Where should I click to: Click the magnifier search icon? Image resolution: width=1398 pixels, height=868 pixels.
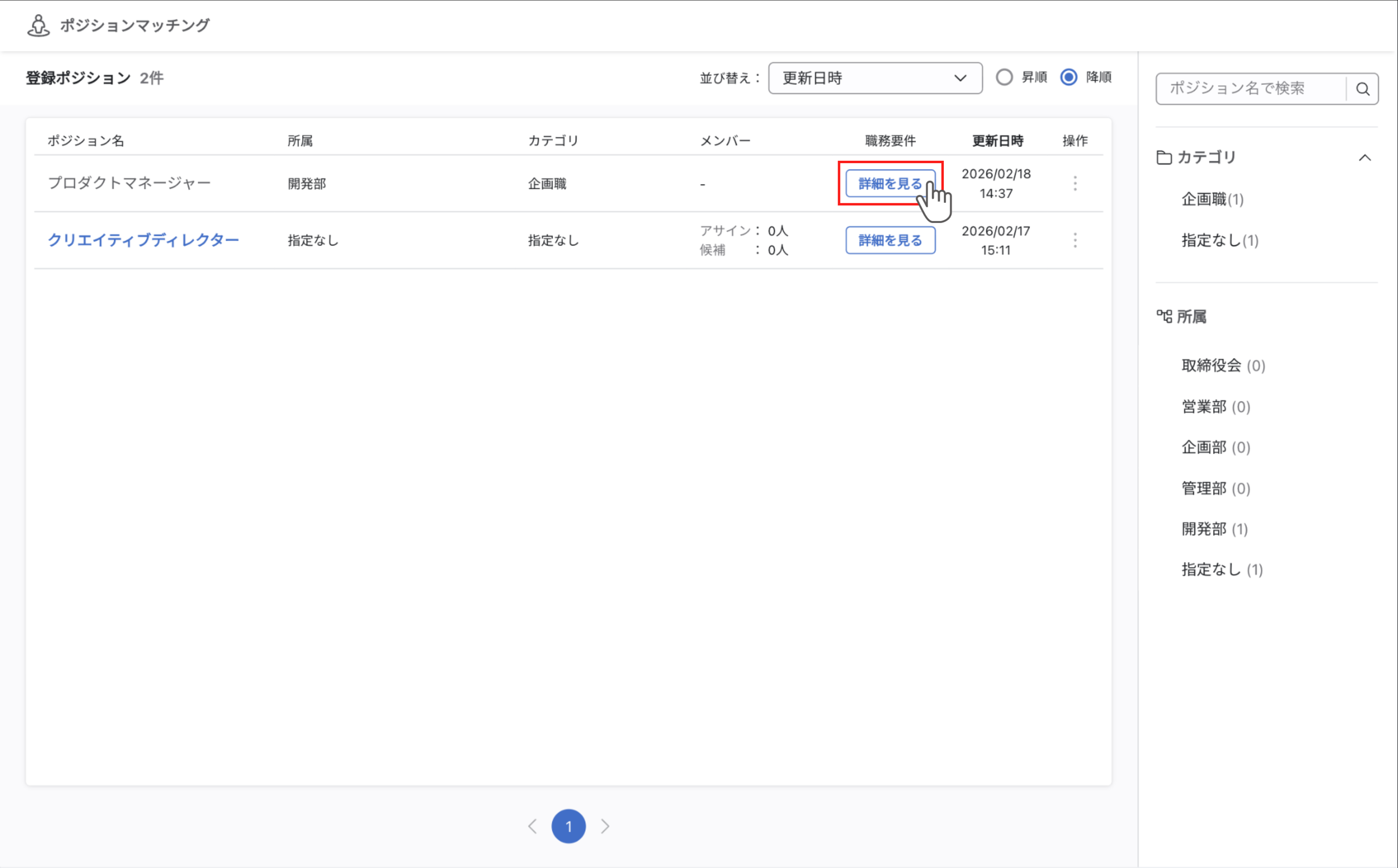tap(1362, 88)
